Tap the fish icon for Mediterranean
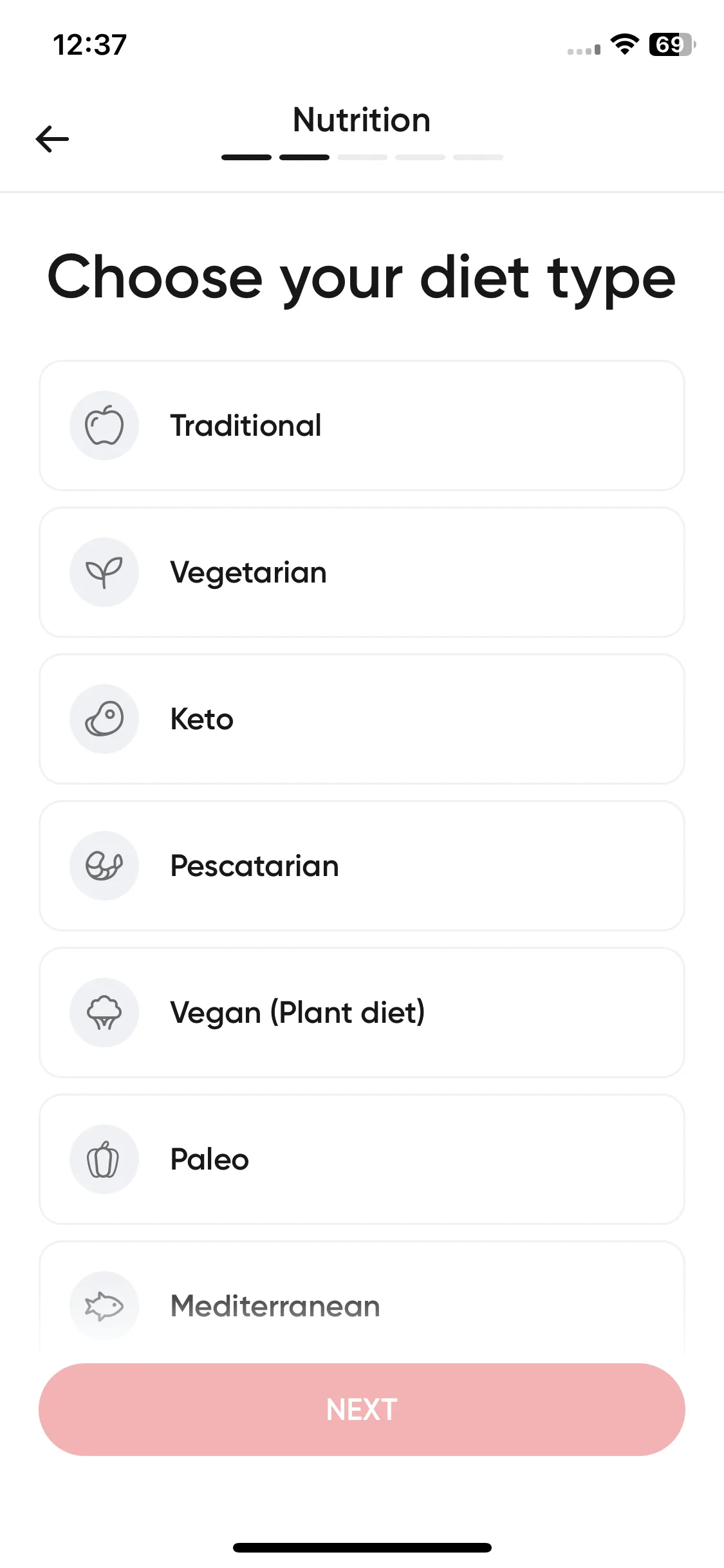Viewport: 724px width, 1568px height. point(104,1306)
